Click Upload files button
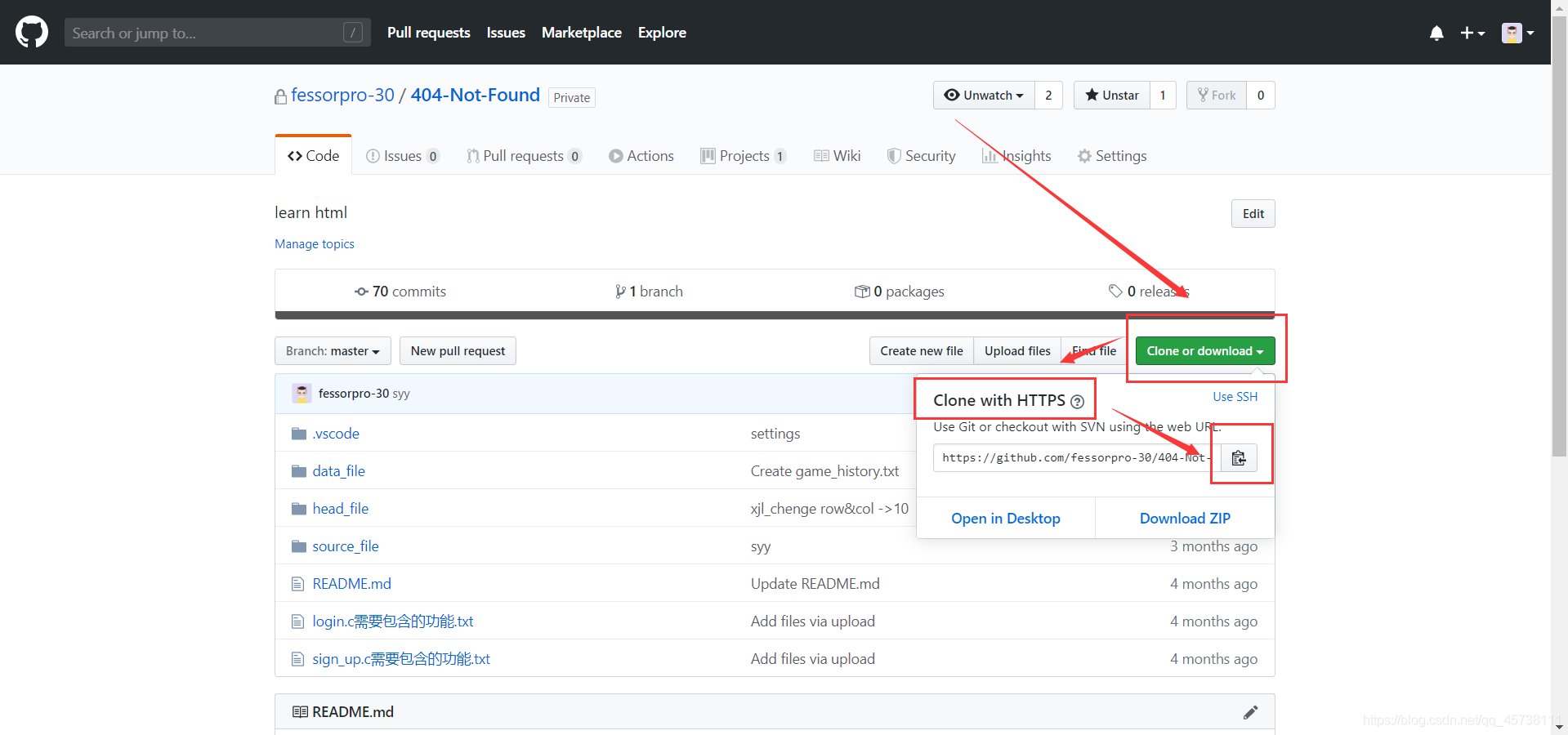The image size is (1568, 735). coord(1017,351)
